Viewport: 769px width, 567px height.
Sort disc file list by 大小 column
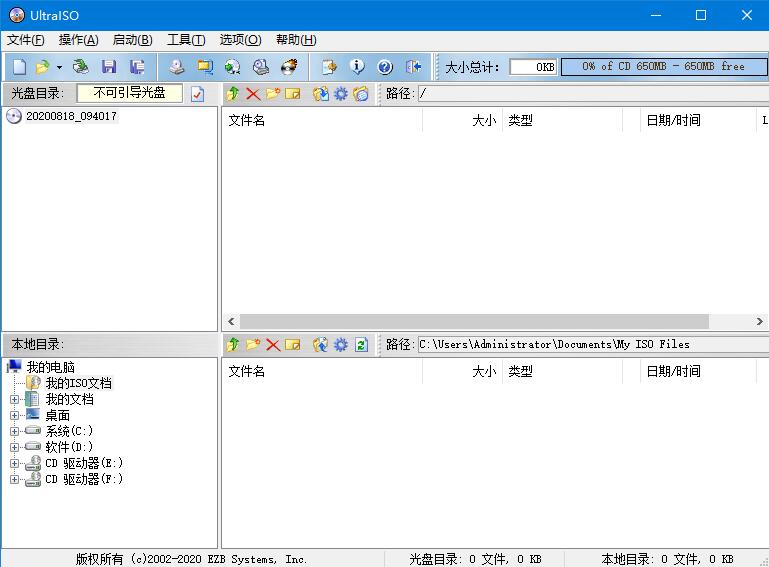[462, 120]
